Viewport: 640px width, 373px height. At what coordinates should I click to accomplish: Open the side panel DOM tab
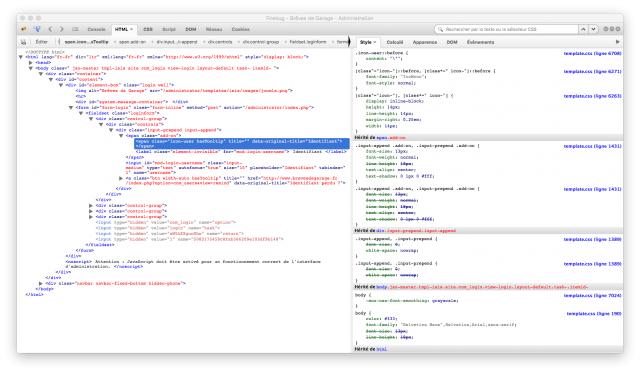tap(452, 42)
